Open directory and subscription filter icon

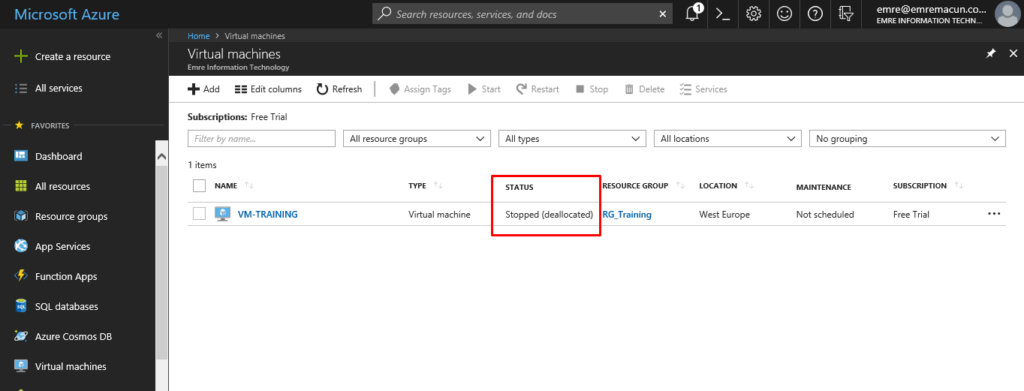pos(846,14)
